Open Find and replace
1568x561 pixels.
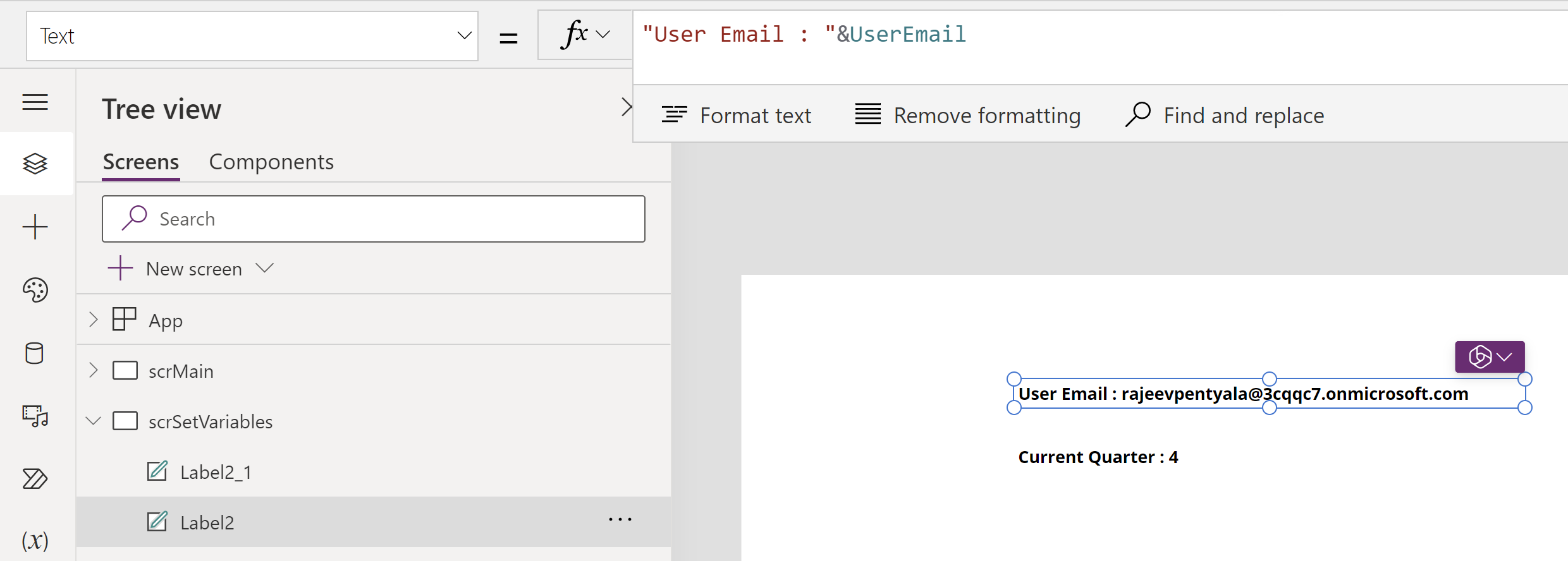[x=1225, y=116]
